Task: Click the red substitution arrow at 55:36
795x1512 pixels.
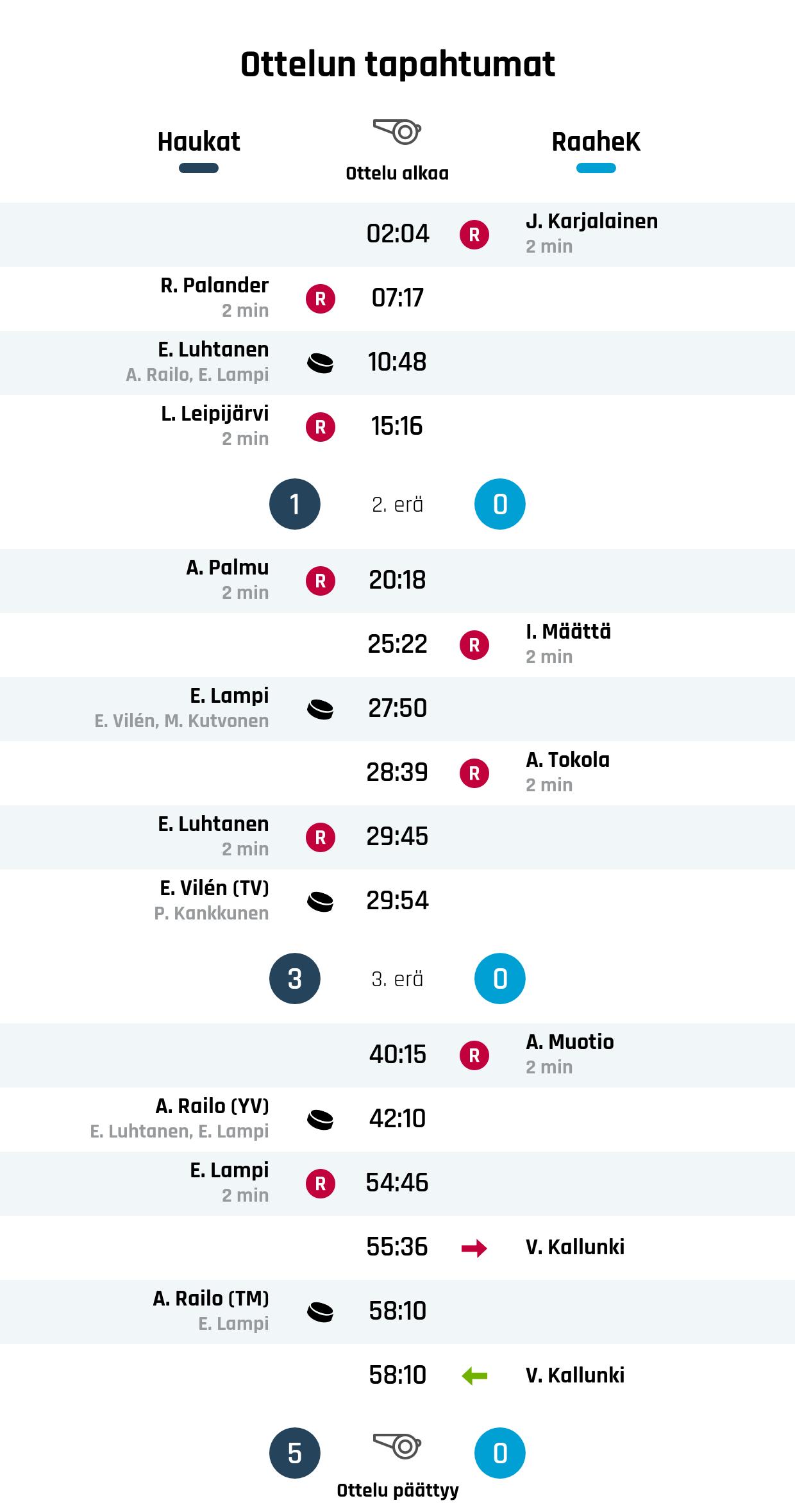Action: pos(474,1248)
